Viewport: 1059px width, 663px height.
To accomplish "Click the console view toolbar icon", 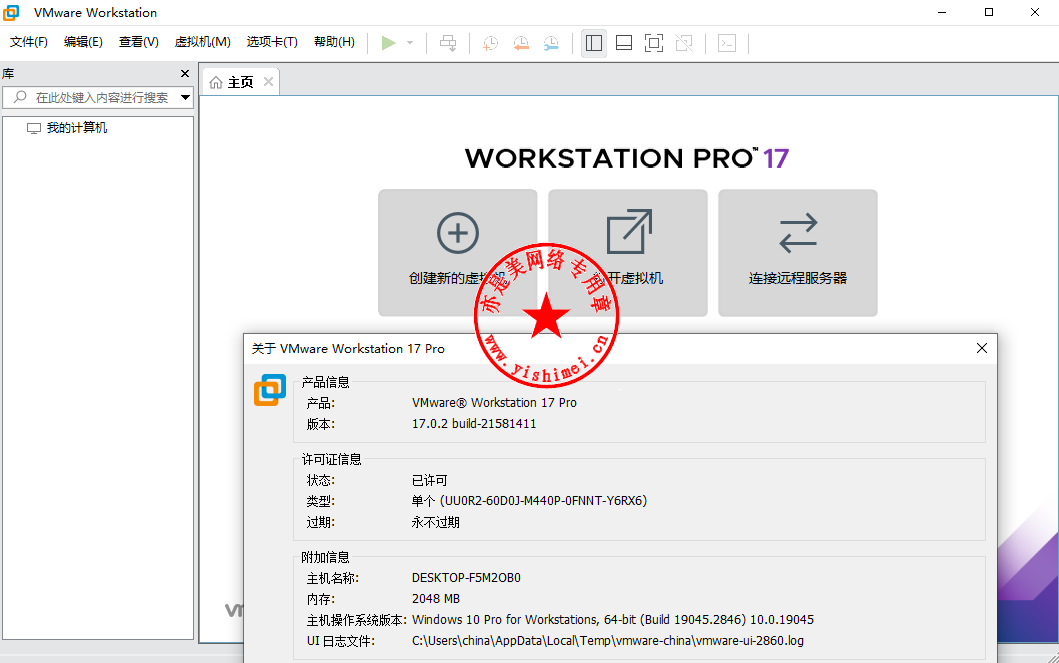I will point(727,43).
